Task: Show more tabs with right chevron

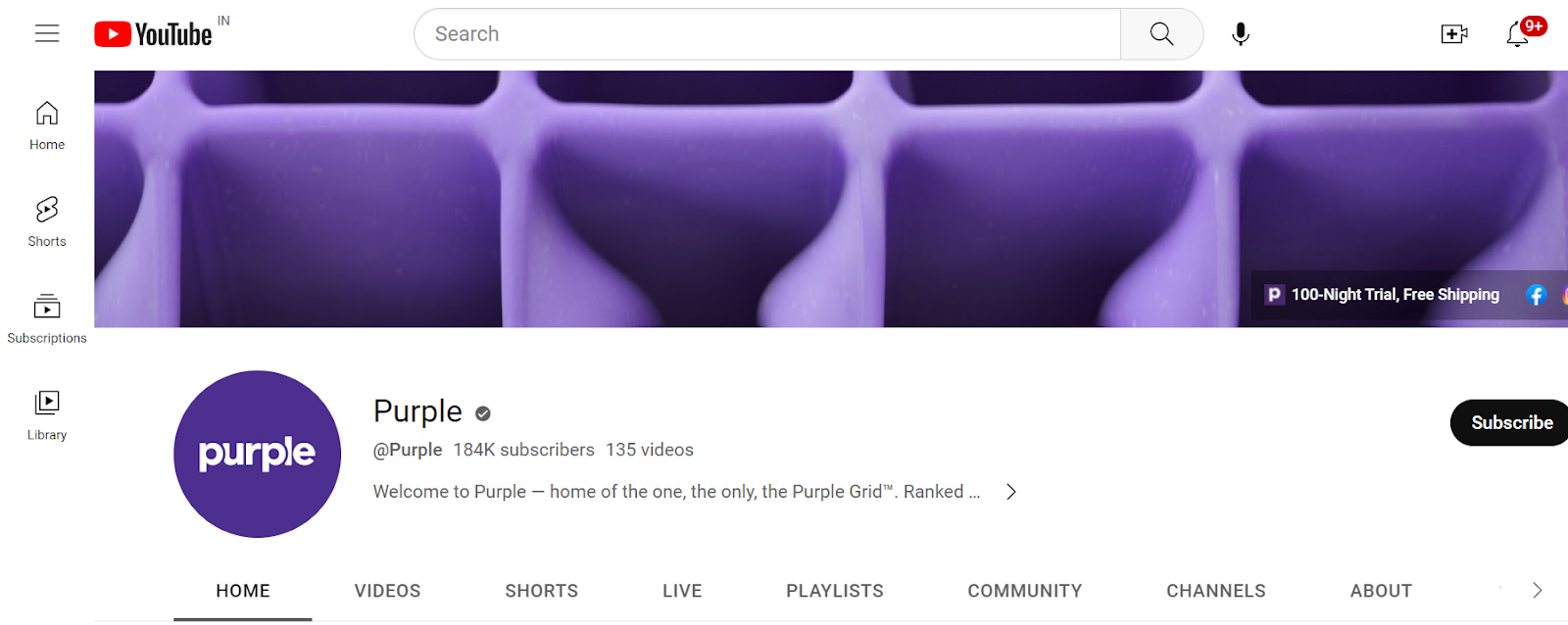Action: [x=1537, y=590]
